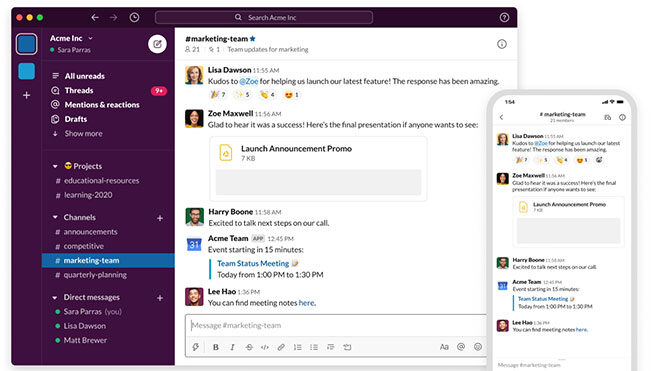Toggle Aa formatting toolbar visibility

pos(444,347)
